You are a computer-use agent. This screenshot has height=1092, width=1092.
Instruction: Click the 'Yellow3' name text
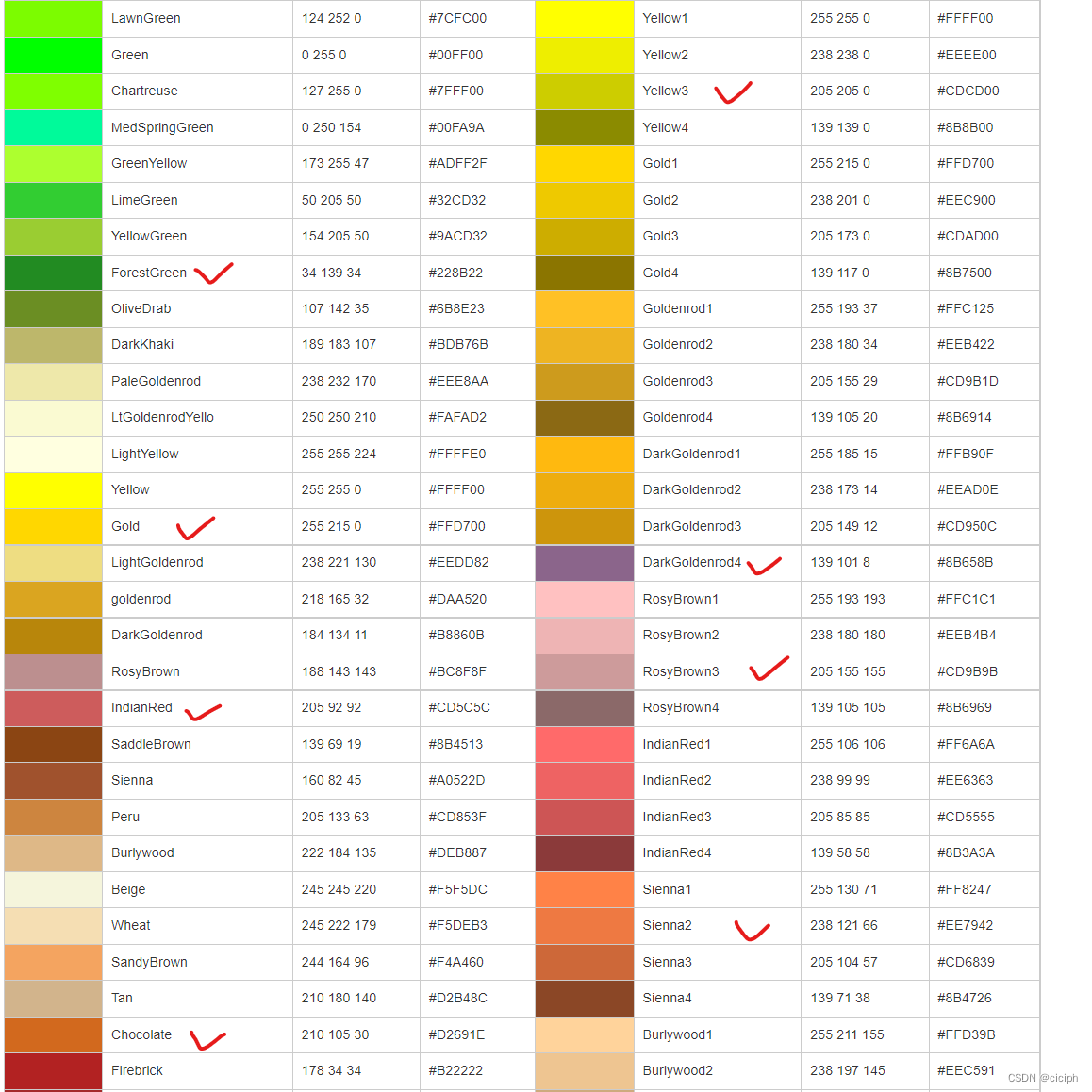[665, 91]
